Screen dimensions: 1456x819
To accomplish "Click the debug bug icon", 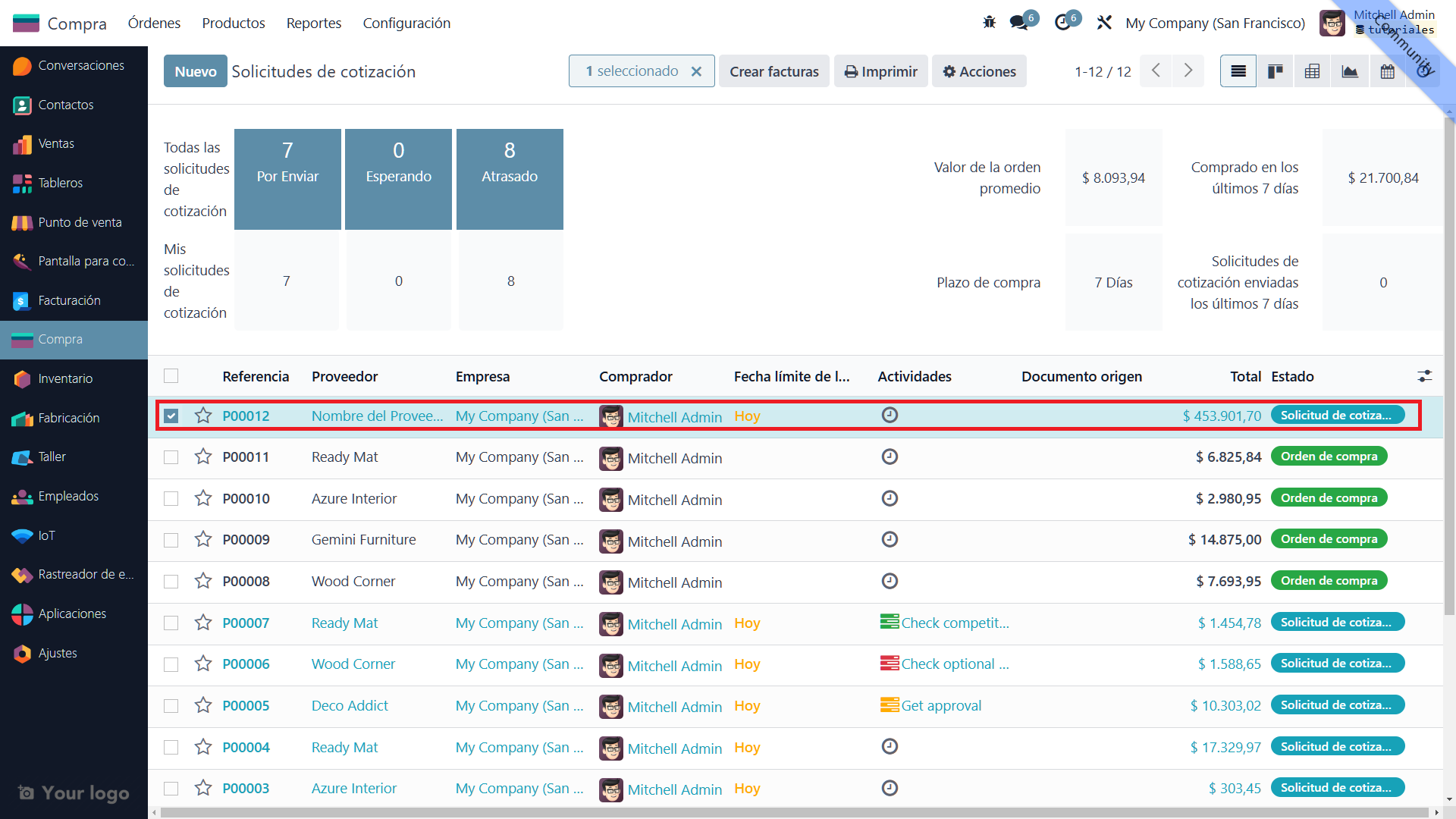I will tap(989, 23).
